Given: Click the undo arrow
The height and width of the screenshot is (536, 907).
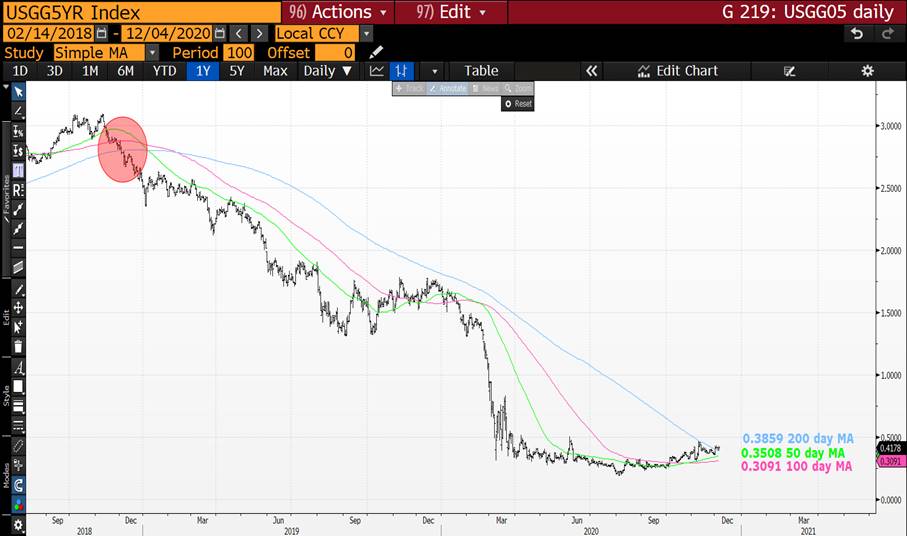Looking at the screenshot, I should (857, 34).
